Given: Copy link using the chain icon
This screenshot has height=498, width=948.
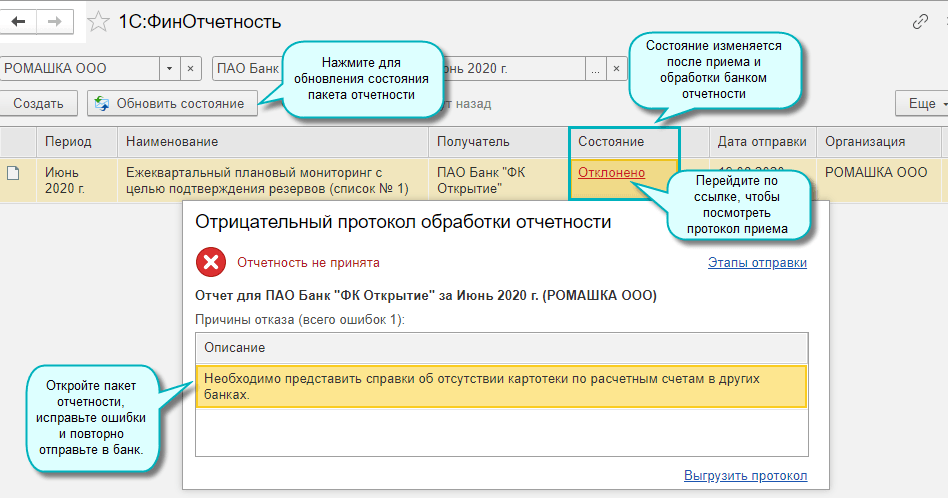Looking at the screenshot, I should click(920, 22).
